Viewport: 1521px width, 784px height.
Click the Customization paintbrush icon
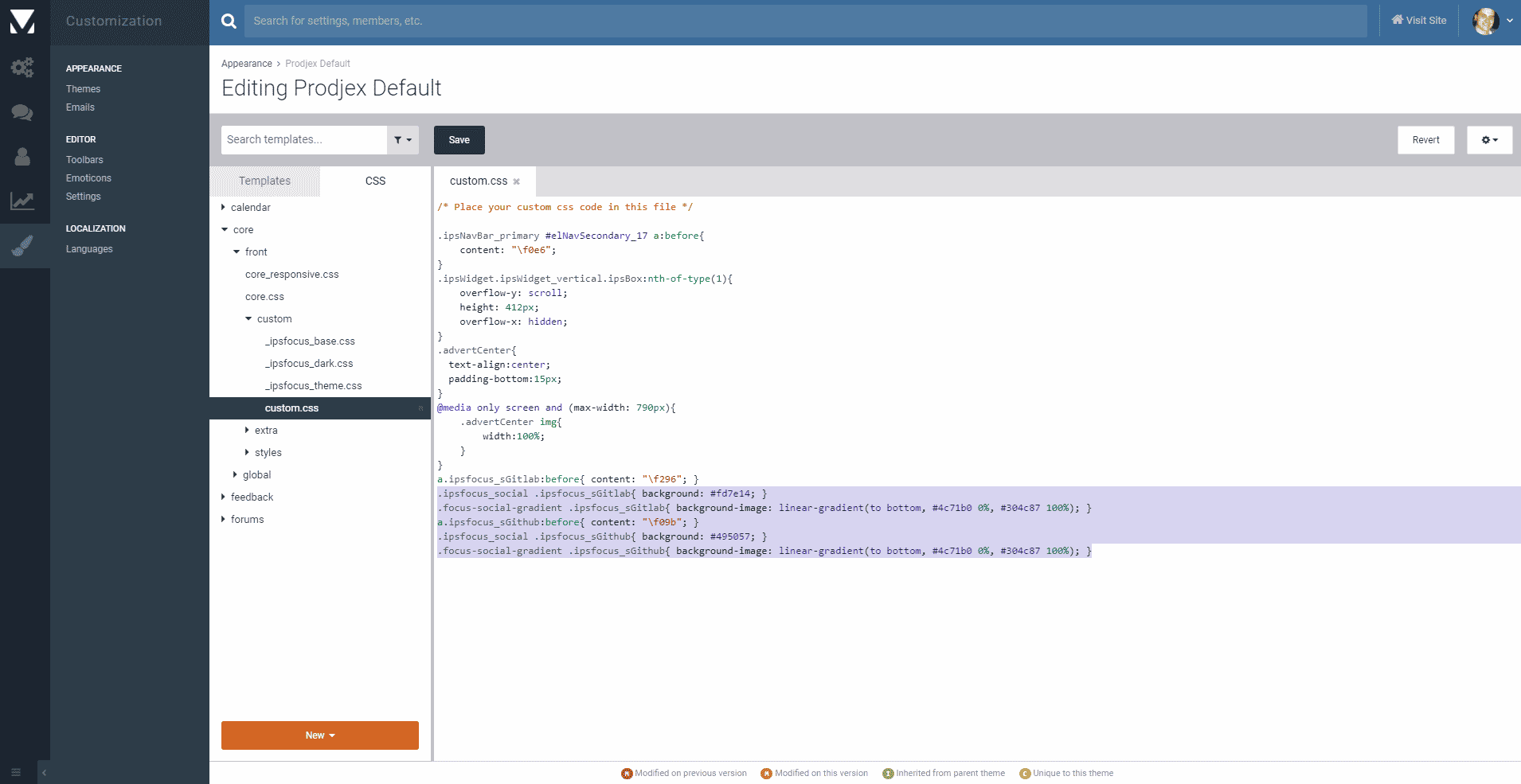pyautogui.click(x=22, y=246)
